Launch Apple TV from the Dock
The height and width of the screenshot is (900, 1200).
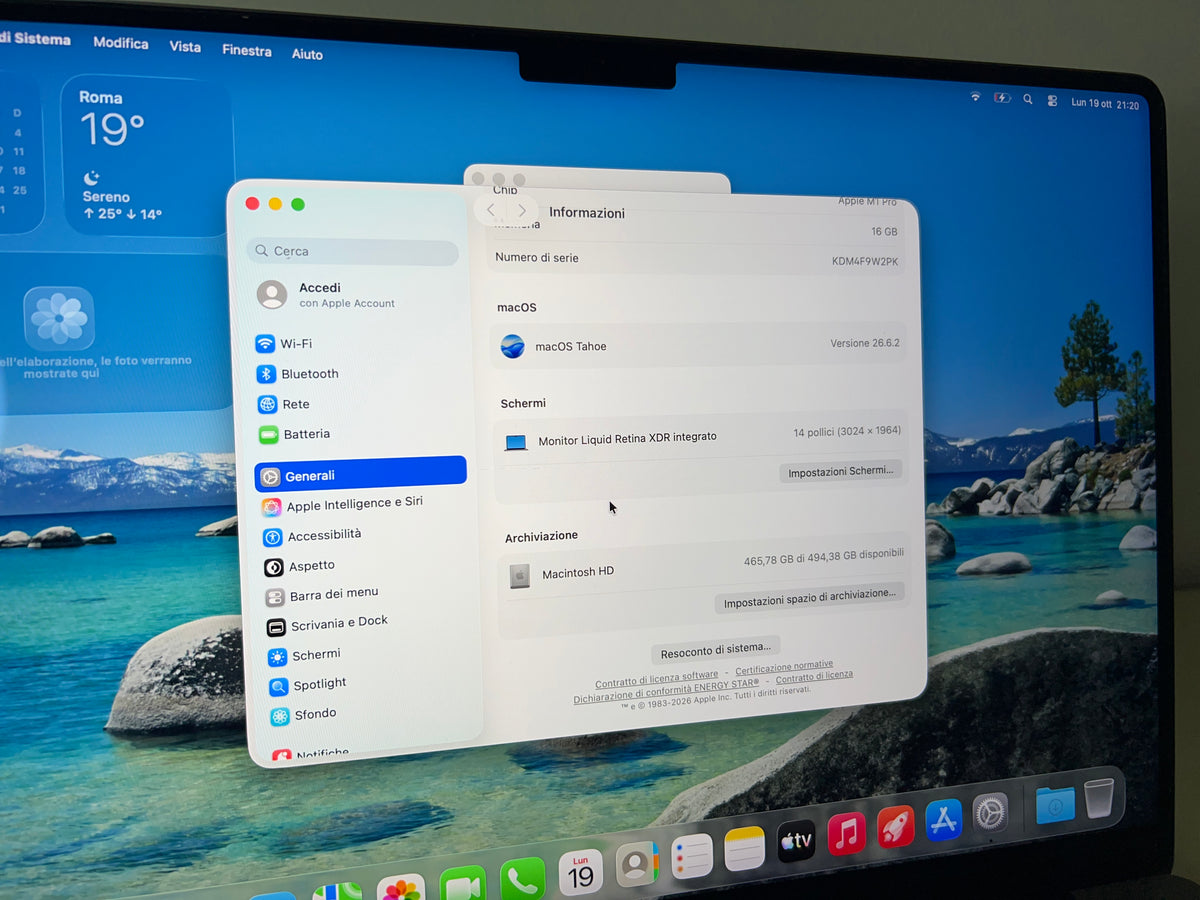coord(796,841)
